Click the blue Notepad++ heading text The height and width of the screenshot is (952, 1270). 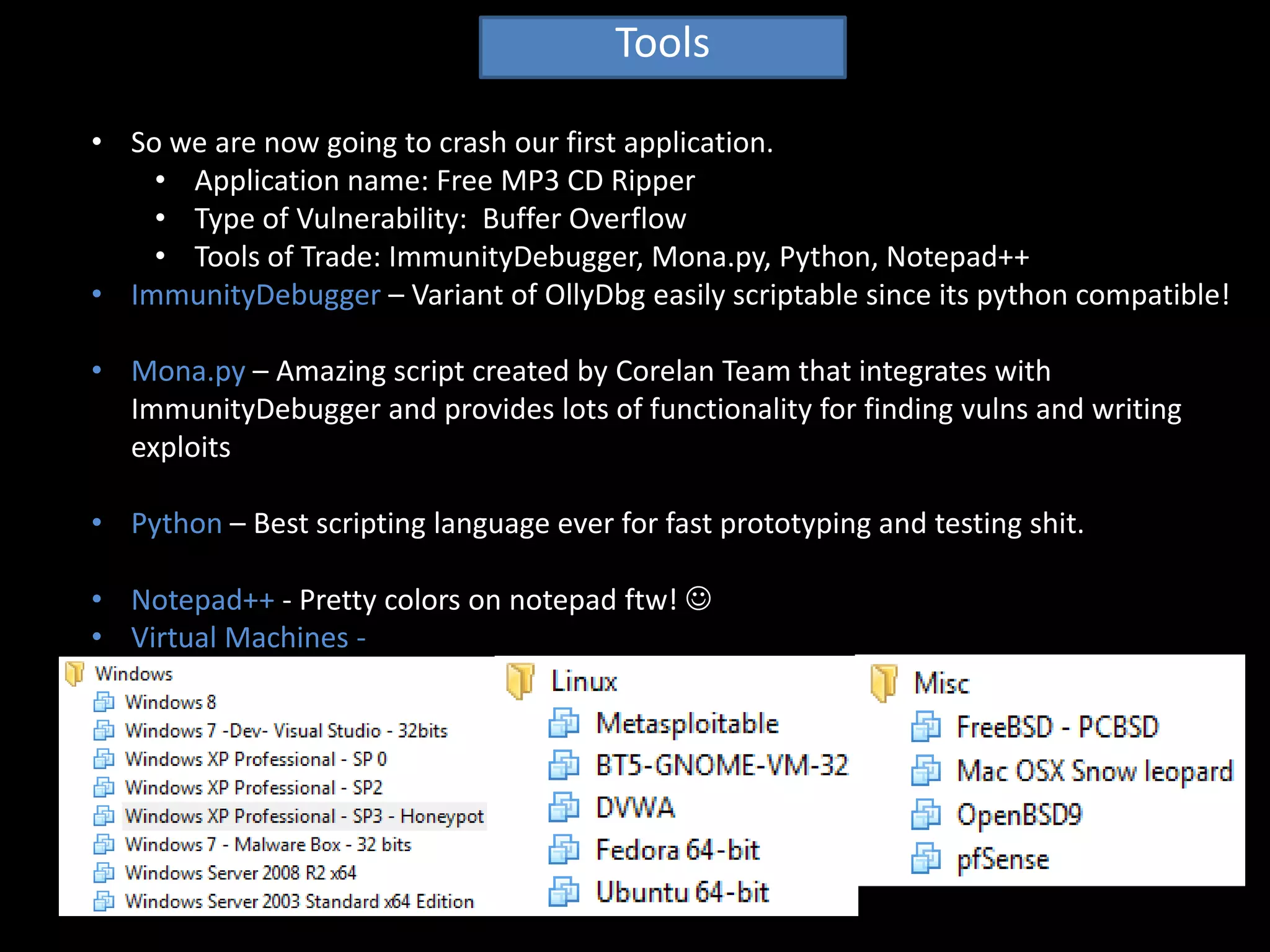point(203,600)
